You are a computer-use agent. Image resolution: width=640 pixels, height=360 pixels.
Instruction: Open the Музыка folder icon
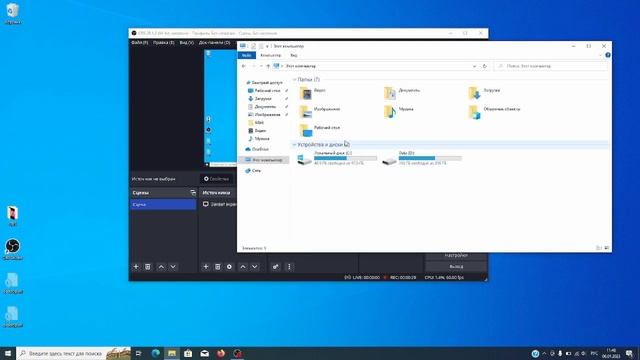click(390, 112)
